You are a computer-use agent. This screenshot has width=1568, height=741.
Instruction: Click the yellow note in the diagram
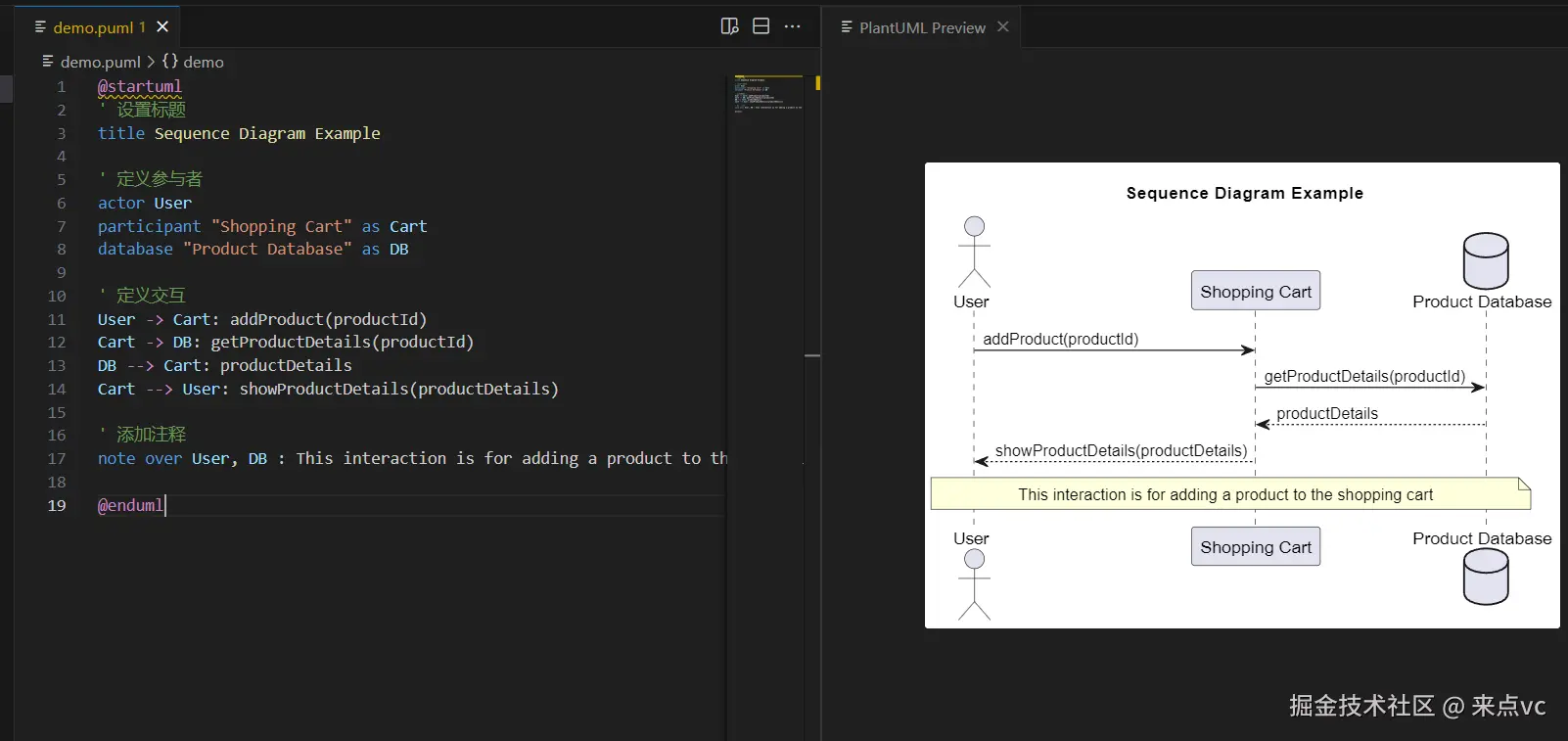click(x=1229, y=494)
